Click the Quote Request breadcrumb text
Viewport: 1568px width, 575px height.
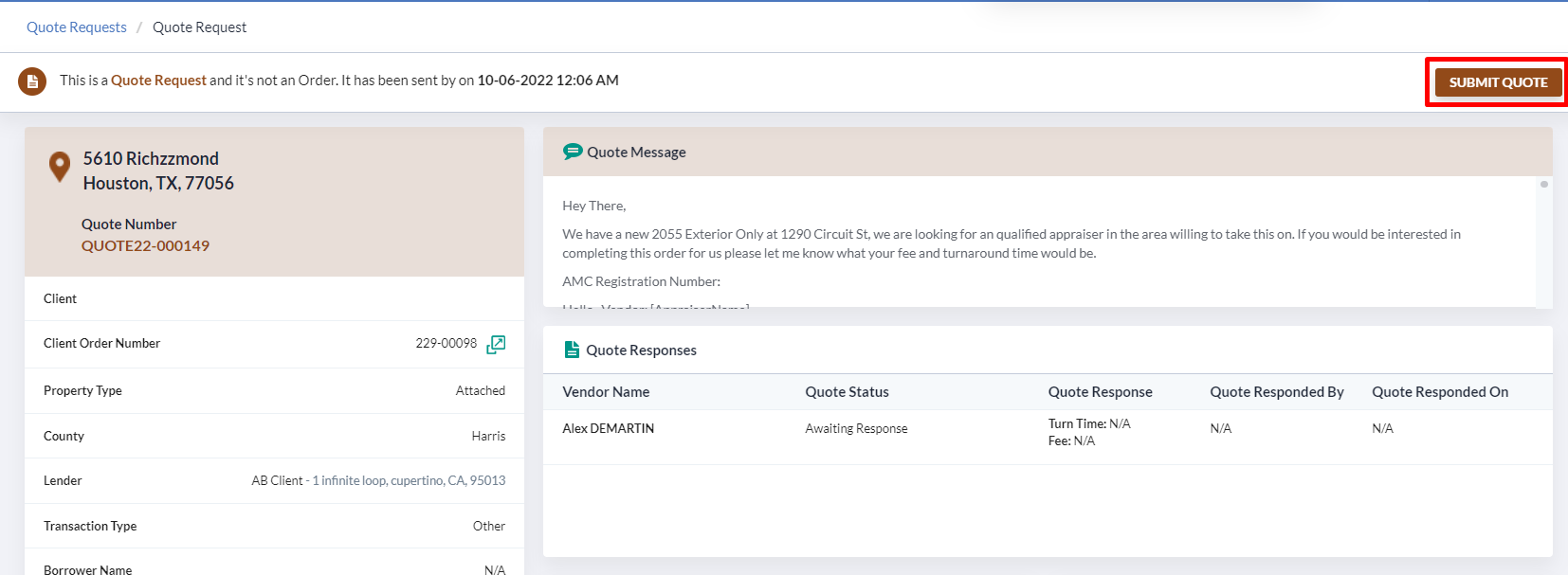coord(199,27)
